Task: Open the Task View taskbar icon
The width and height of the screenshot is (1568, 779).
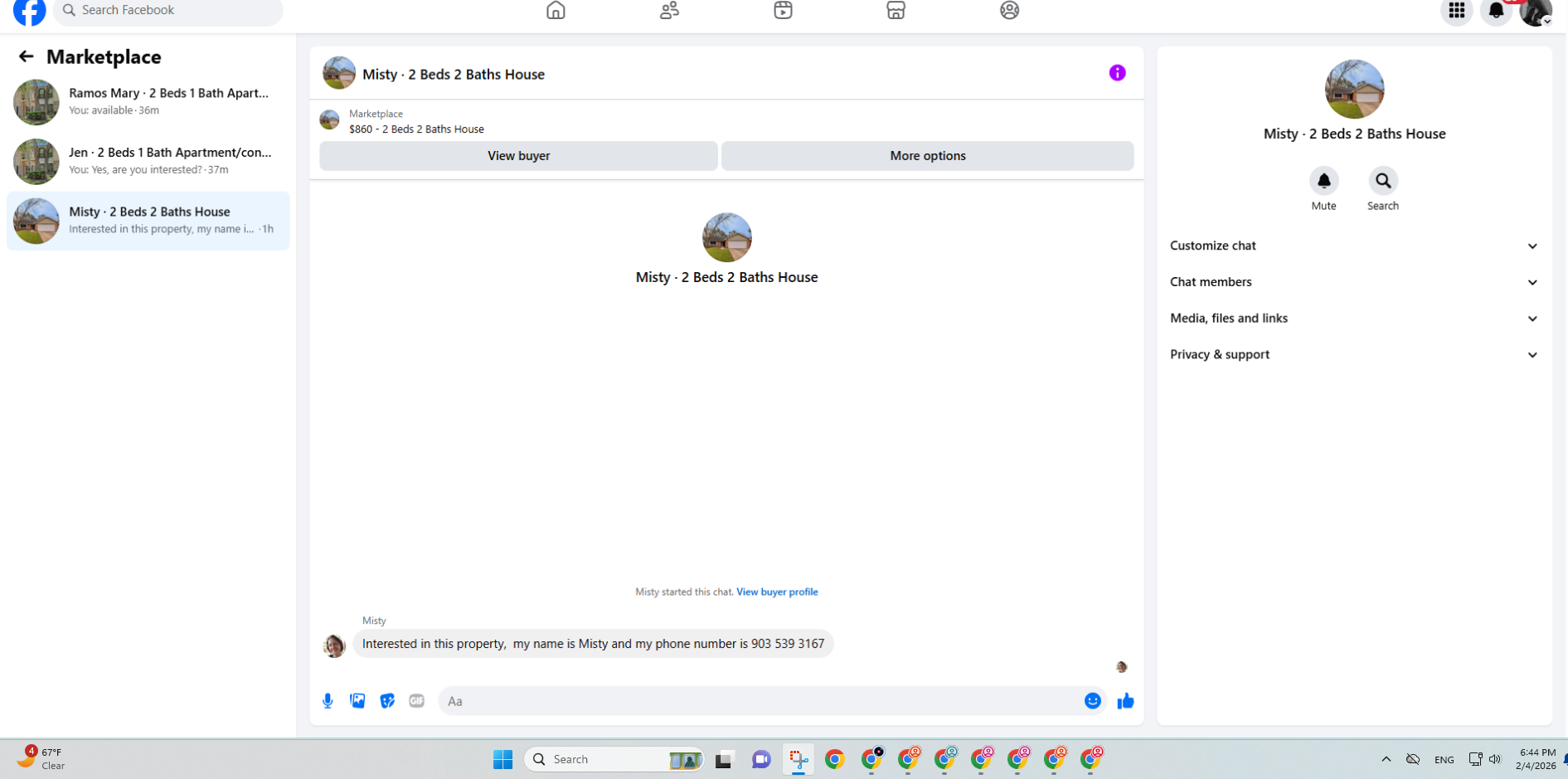Action: [725, 759]
